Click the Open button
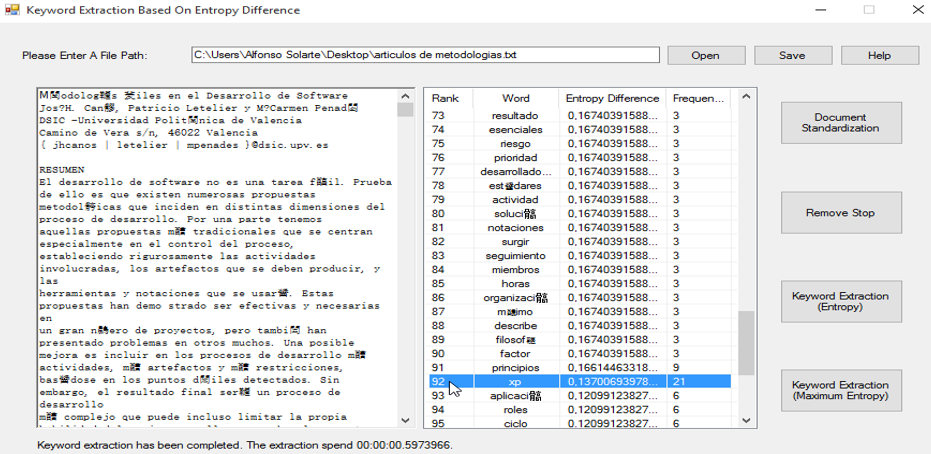Screen dimensions: 931x454 pyautogui.click(x=705, y=55)
